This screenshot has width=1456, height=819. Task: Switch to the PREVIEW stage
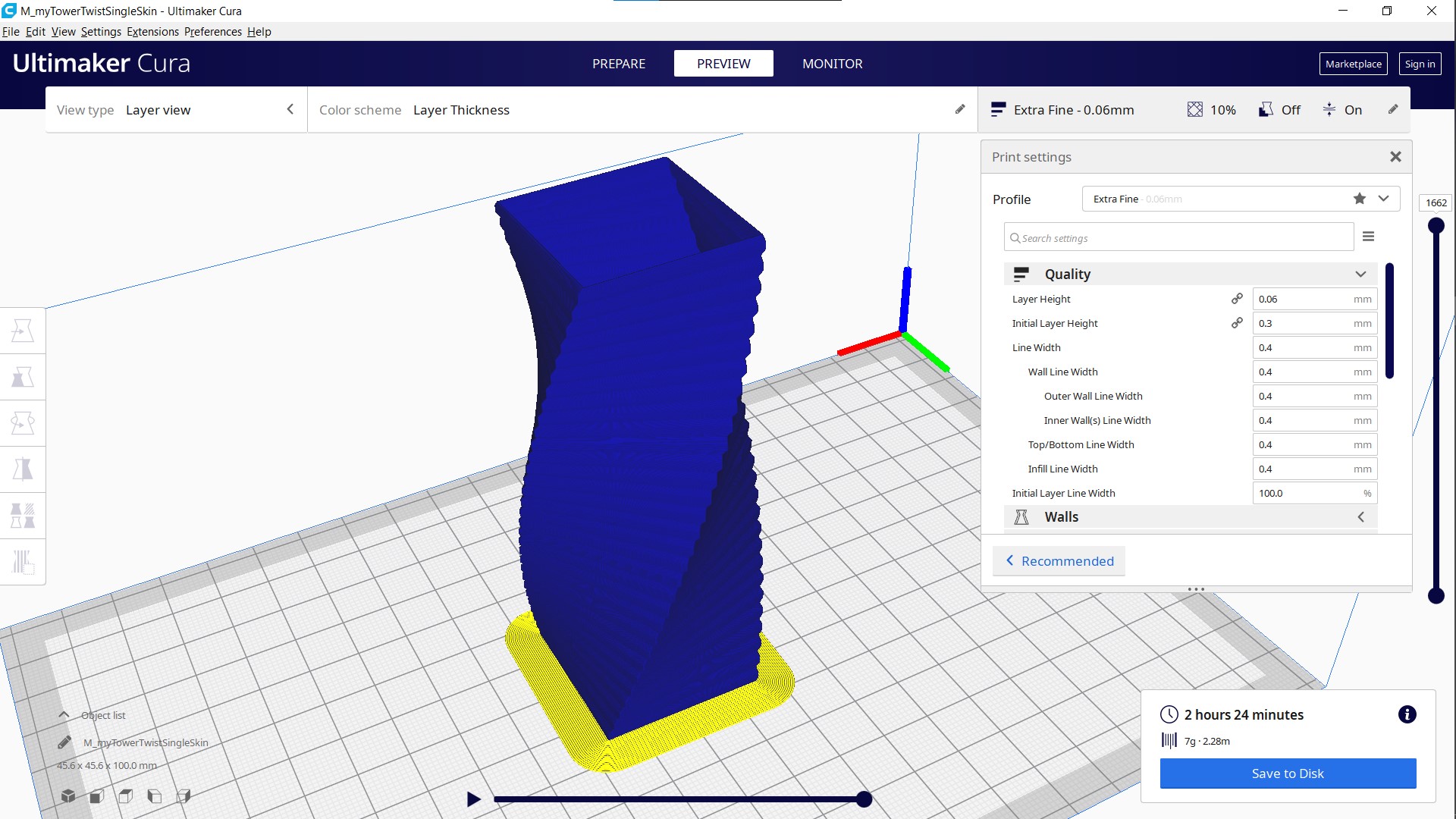(723, 64)
